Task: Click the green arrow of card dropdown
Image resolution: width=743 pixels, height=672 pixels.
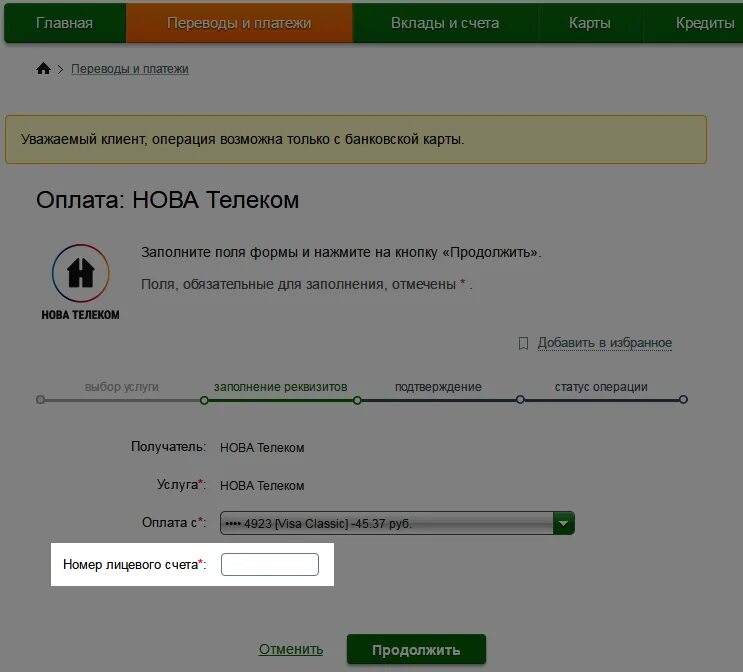Action: pyautogui.click(x=564, y=523)
